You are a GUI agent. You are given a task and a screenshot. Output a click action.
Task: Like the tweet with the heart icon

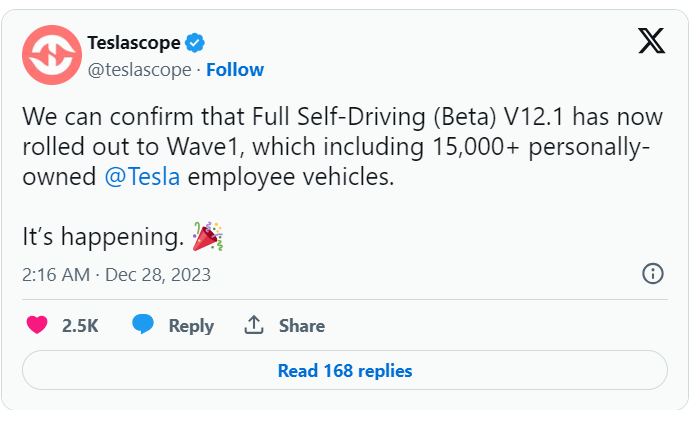tap(37, 326)
